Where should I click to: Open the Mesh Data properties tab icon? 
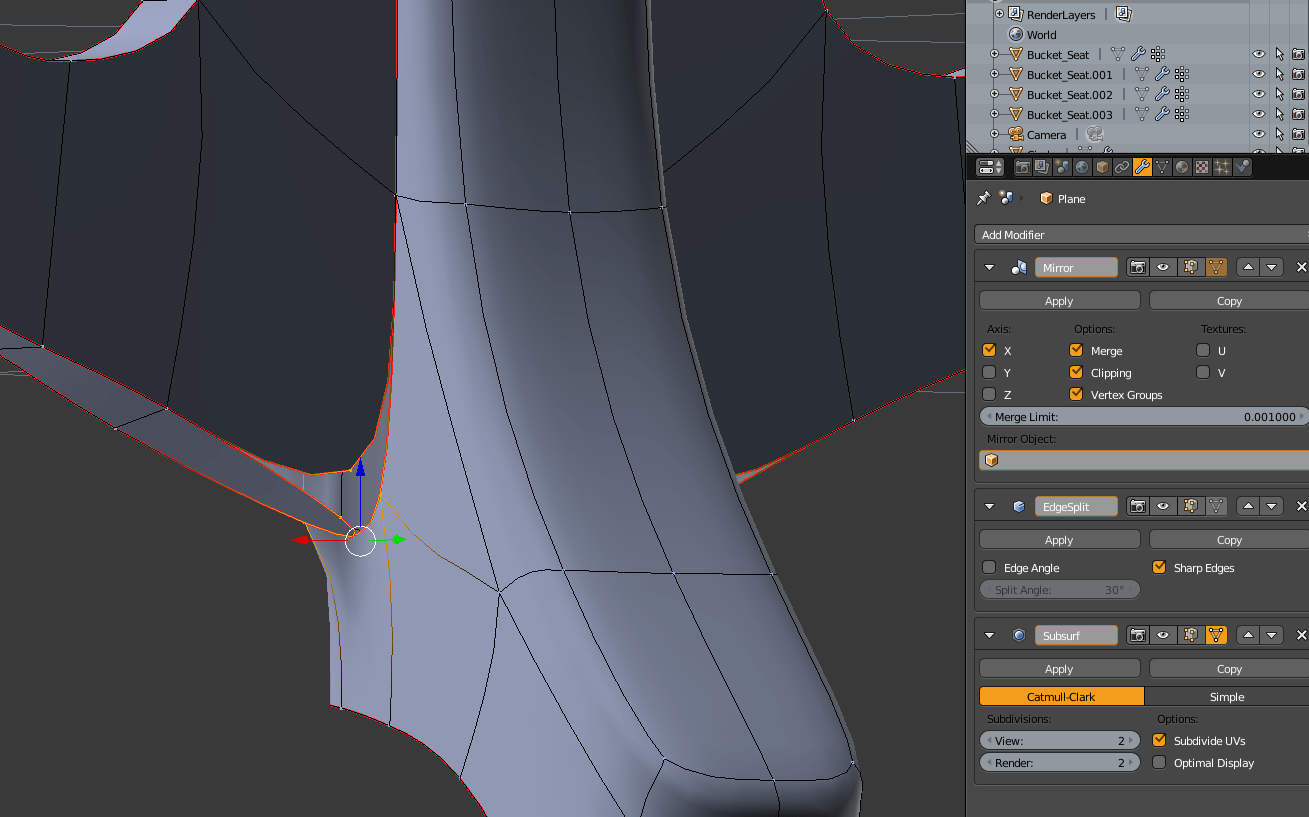tap(1162, 167)
